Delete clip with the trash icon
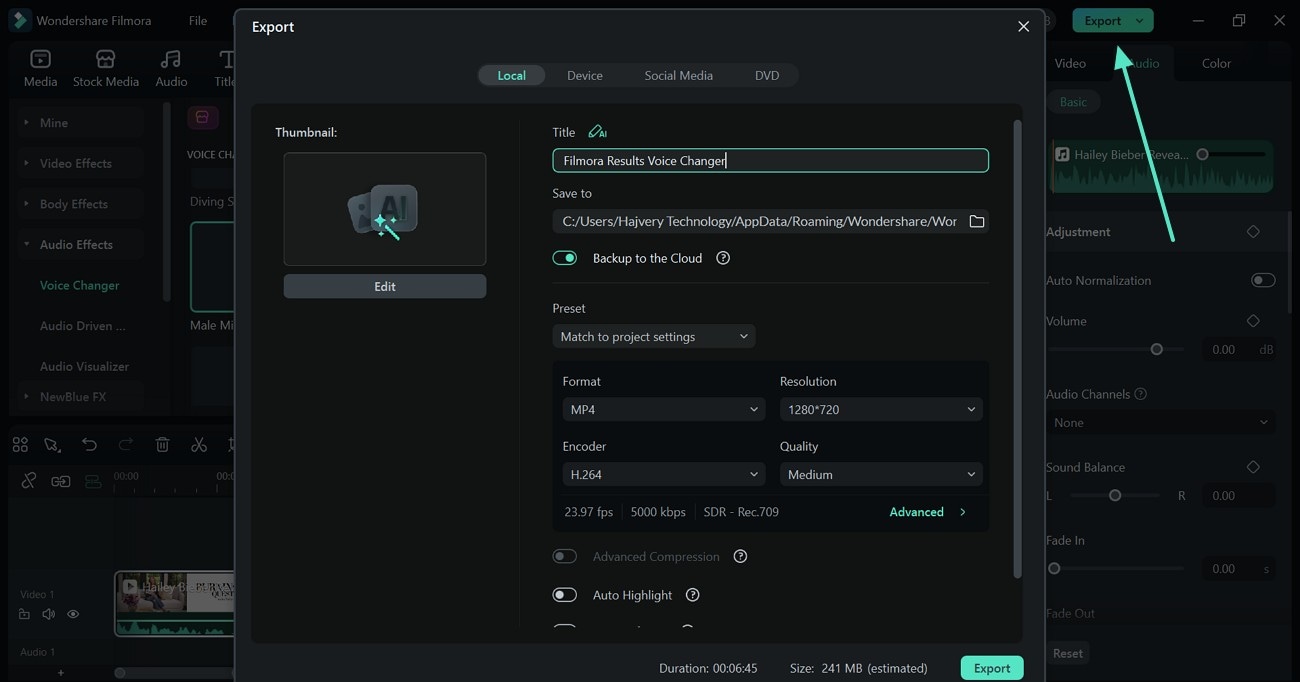This screenshot has width=1300, height=682. pos(162,445)
